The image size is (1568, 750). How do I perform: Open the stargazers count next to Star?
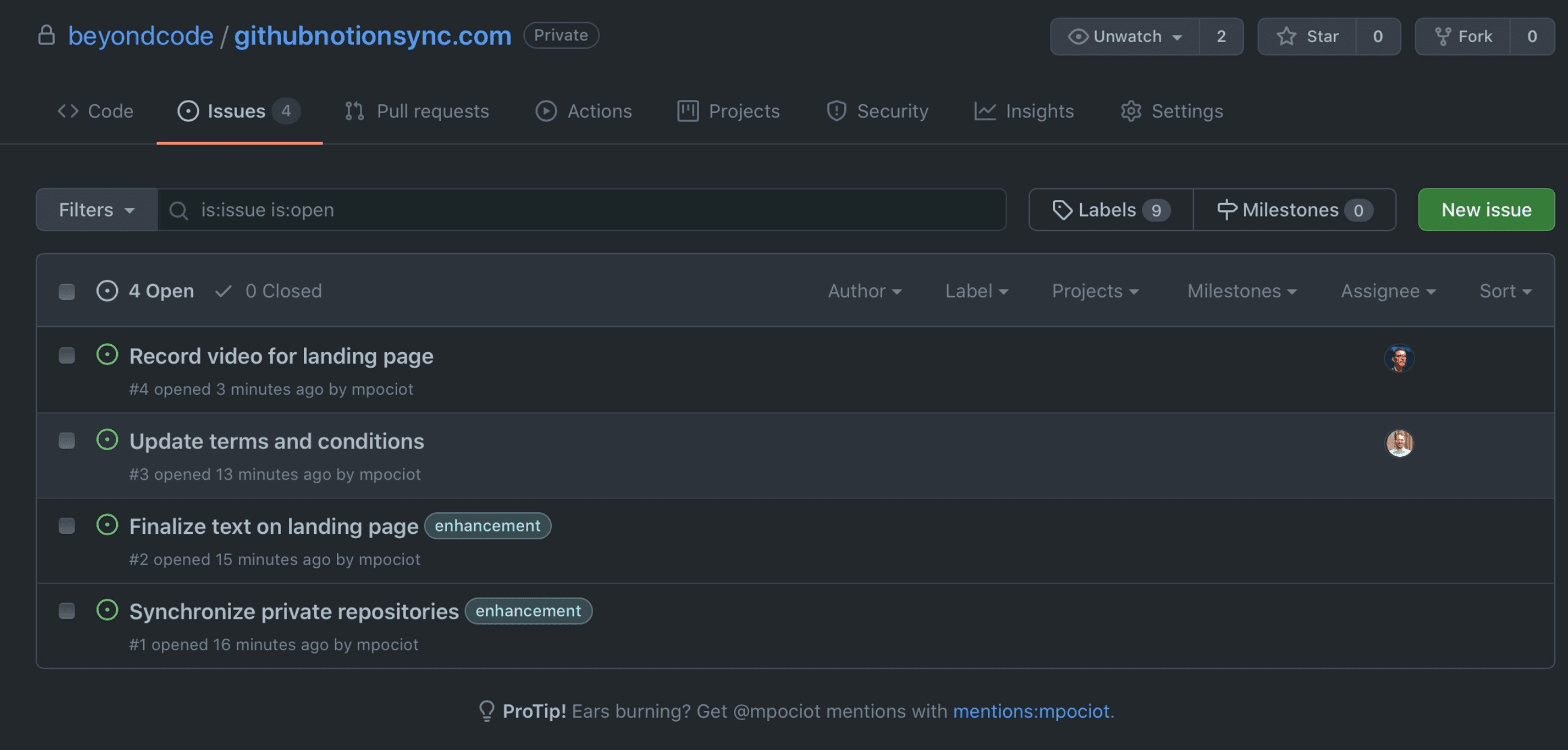tap(1377, 37)
